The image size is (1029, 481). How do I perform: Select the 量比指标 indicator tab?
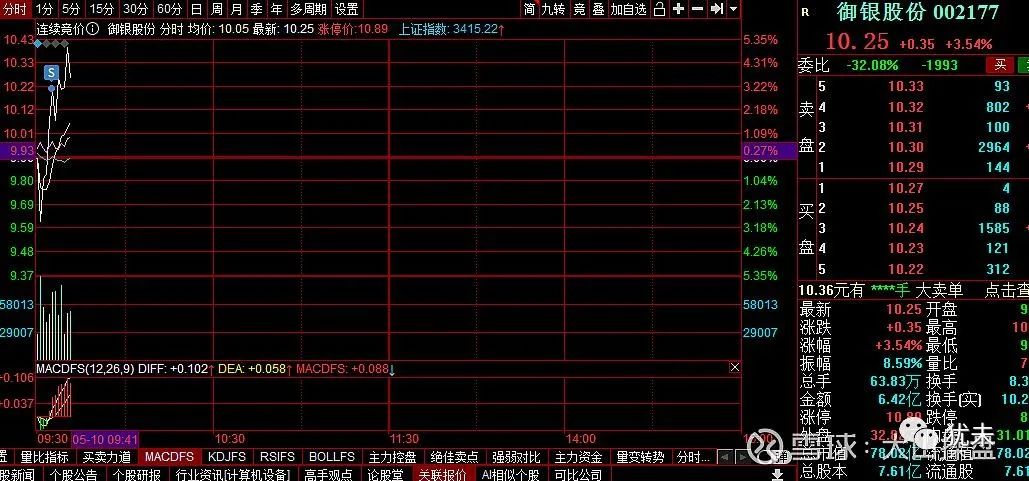point(44,457)
